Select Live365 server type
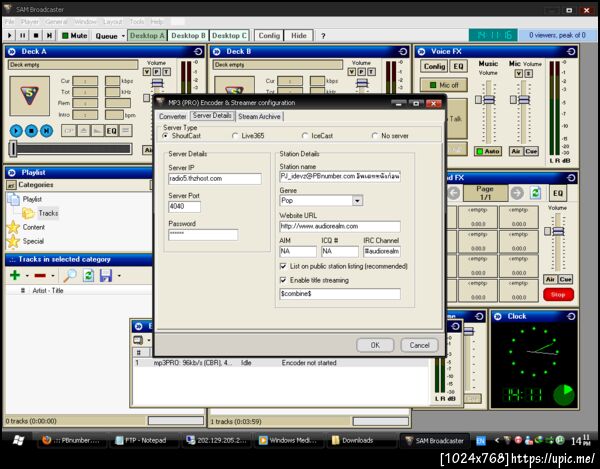 [248, 136]
